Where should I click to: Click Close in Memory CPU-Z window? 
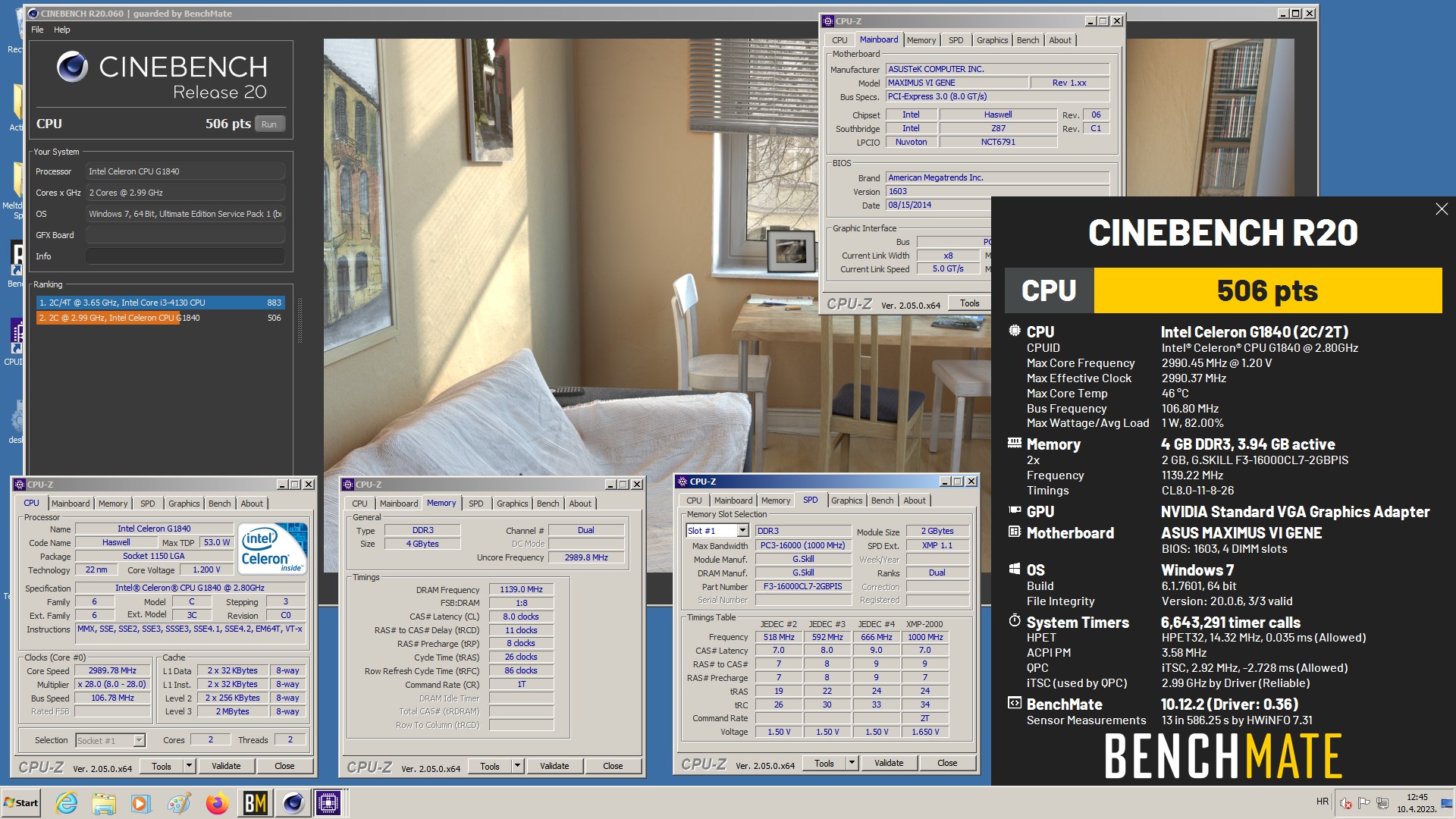613,767
